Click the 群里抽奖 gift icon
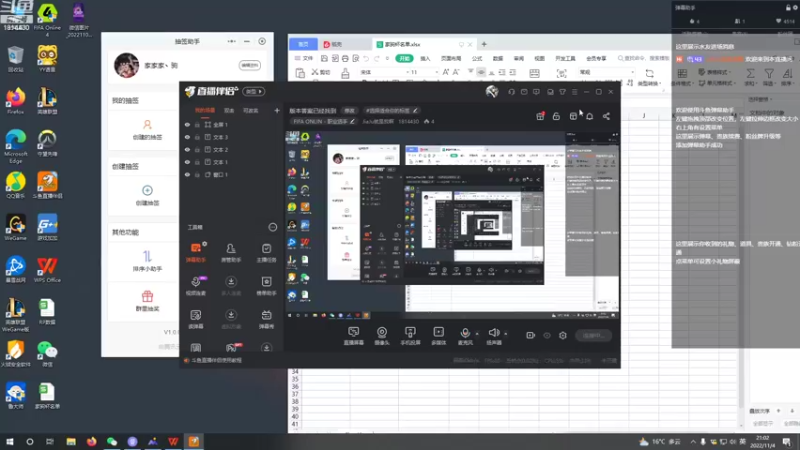Screen dimensions: 800x450 147,296
